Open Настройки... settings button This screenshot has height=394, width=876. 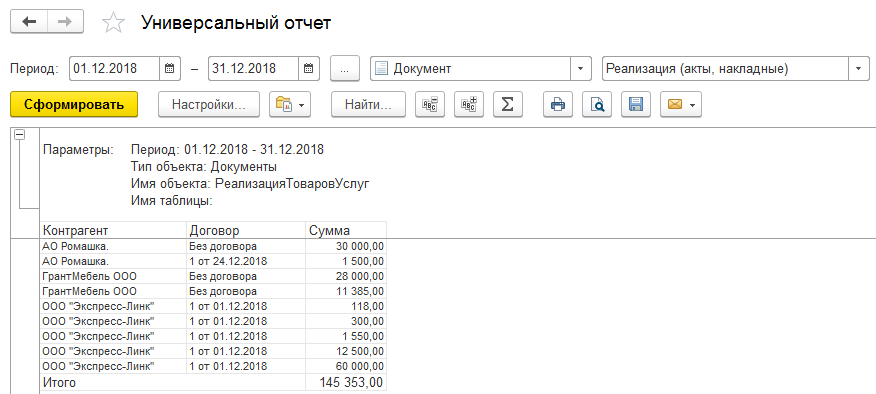click(209, 104)
